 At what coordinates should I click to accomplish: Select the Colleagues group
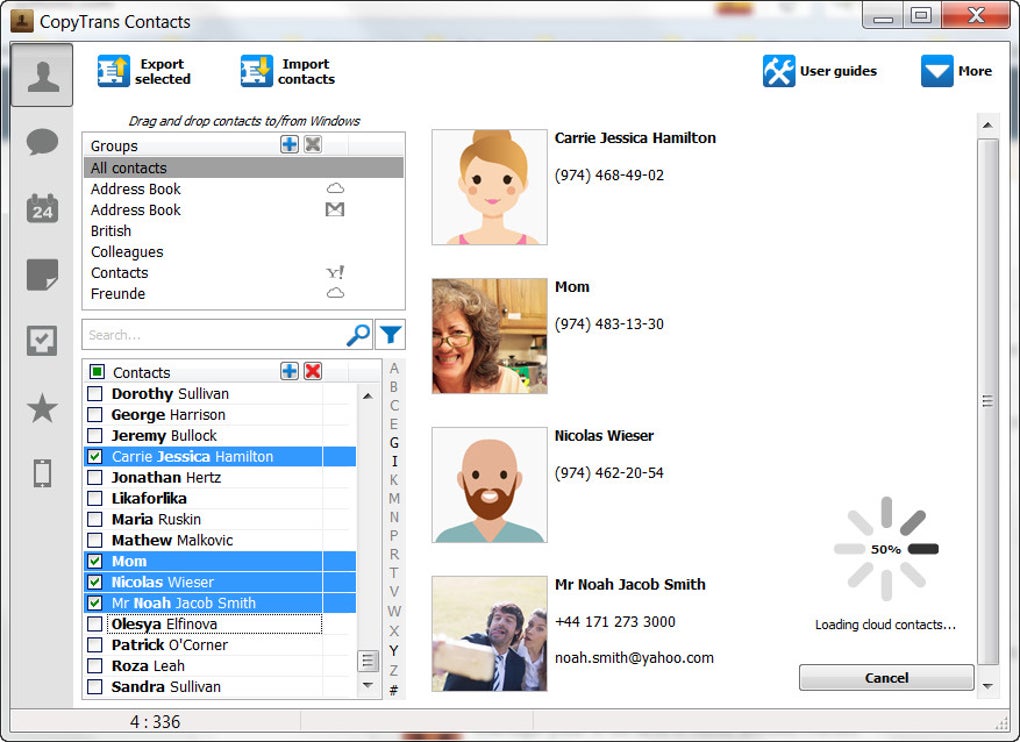[x=243, y=252]
